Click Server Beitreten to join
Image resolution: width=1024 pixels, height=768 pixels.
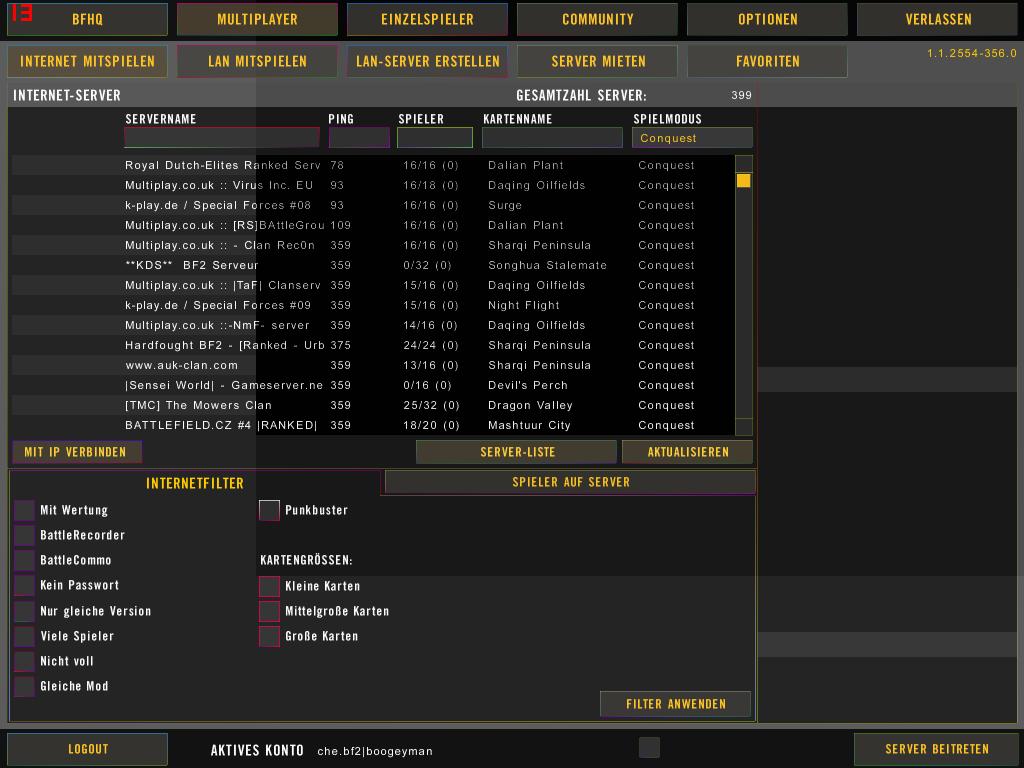pyautogui.click(x=936, y=749)
